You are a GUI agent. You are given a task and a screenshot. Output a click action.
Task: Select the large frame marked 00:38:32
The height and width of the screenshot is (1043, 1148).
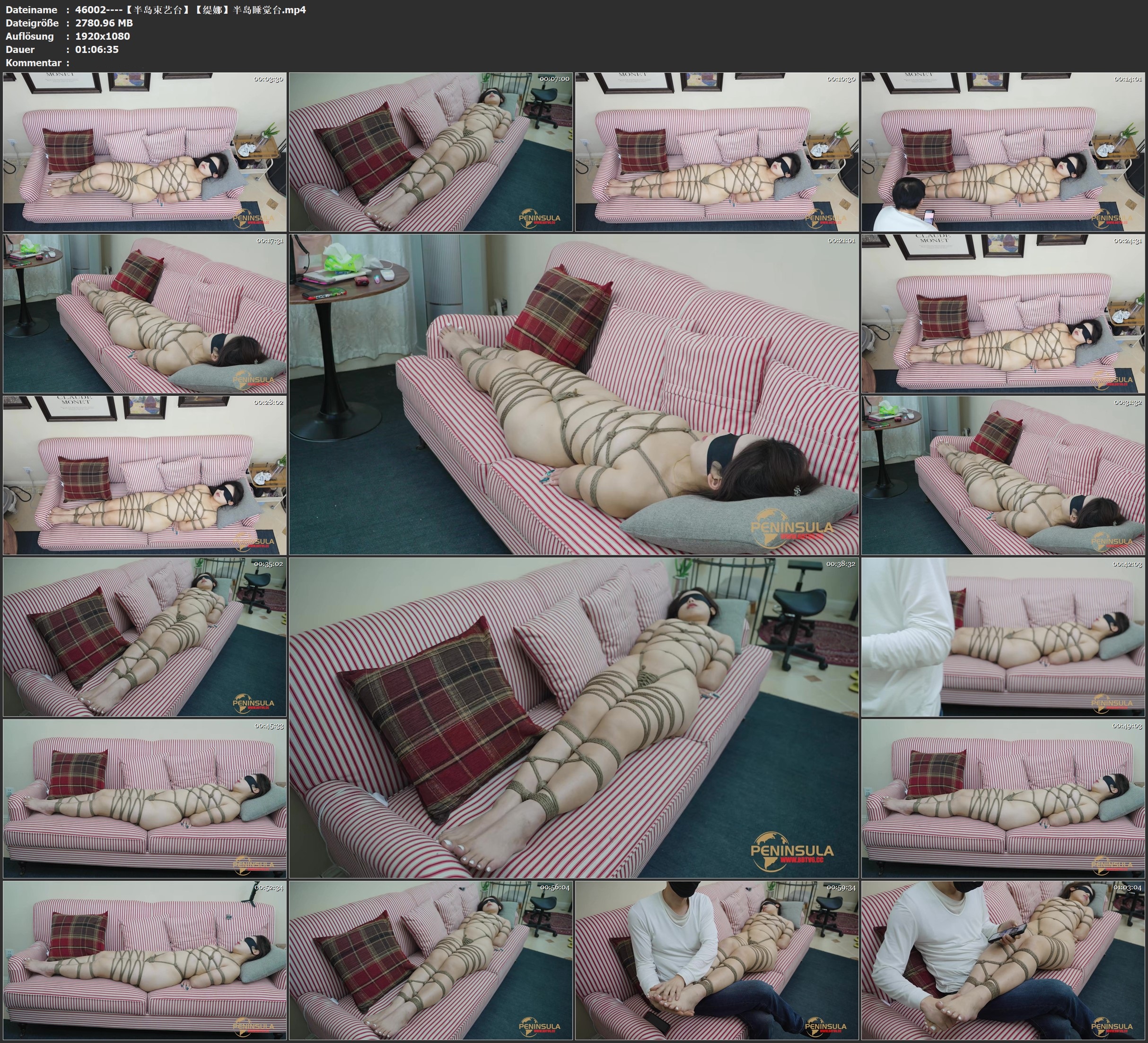coord(573,717)
